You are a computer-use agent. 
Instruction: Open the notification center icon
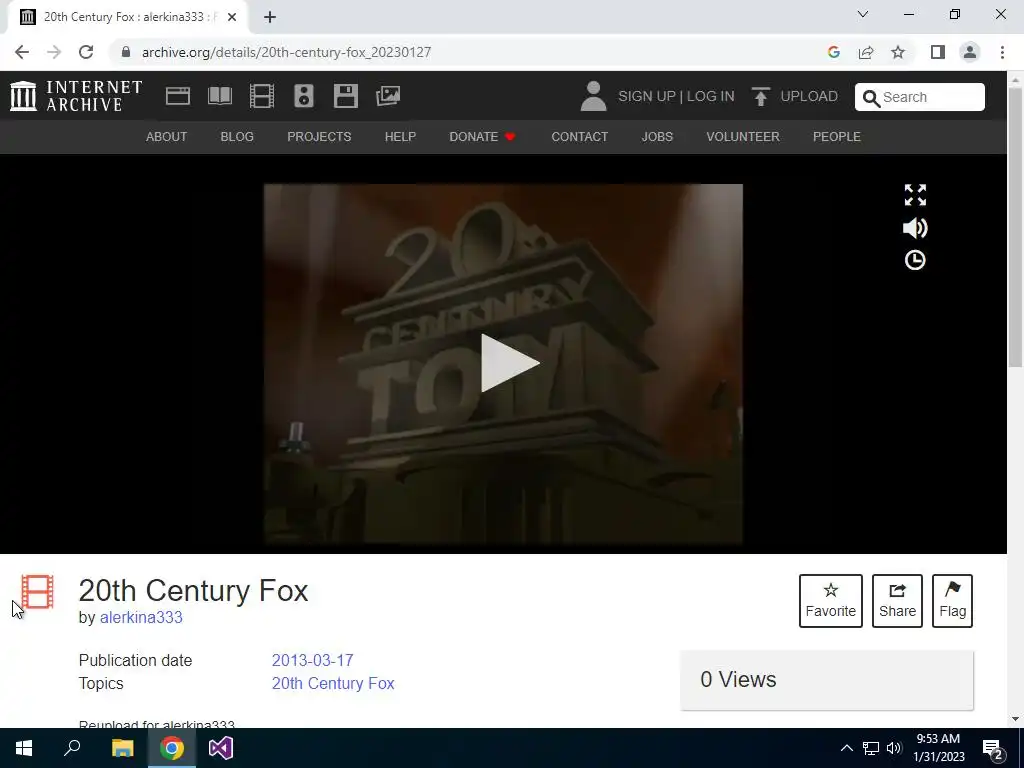(x=993, y=749)
